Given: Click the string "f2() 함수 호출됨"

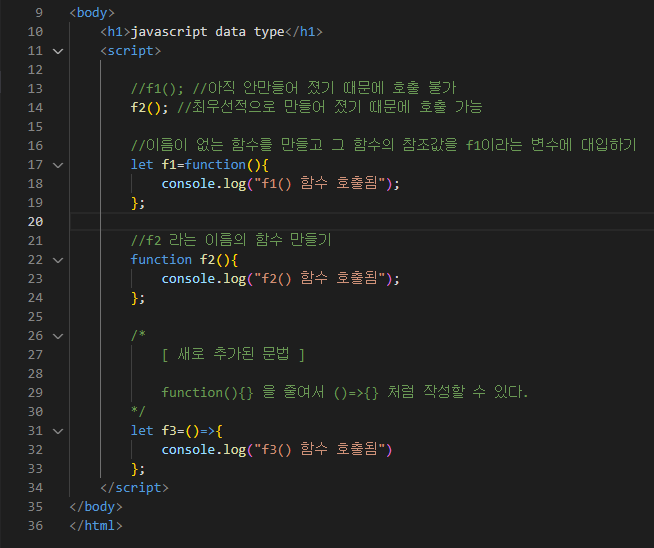Looking at the screenshot, I should tap(319, 279).
